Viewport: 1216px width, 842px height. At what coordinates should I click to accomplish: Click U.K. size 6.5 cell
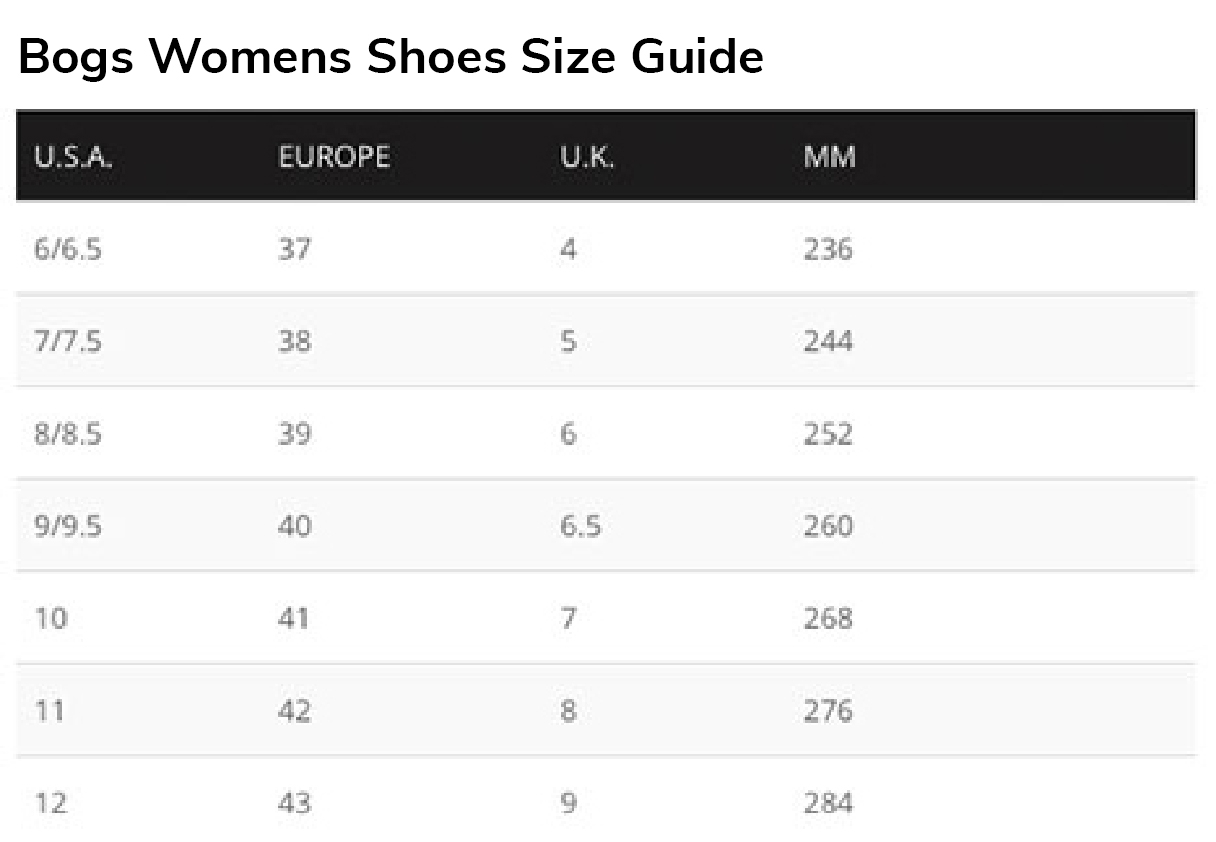(x=581, y=526)
